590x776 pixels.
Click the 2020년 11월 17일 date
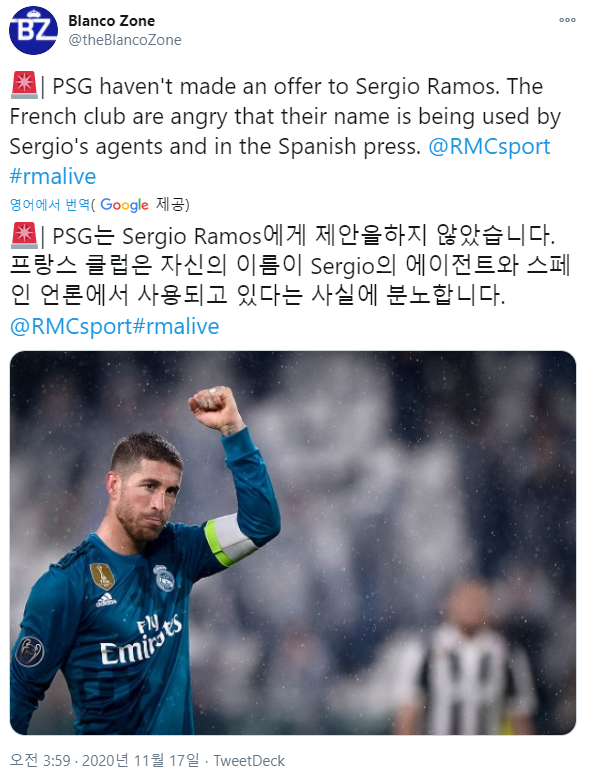(141, 760)
